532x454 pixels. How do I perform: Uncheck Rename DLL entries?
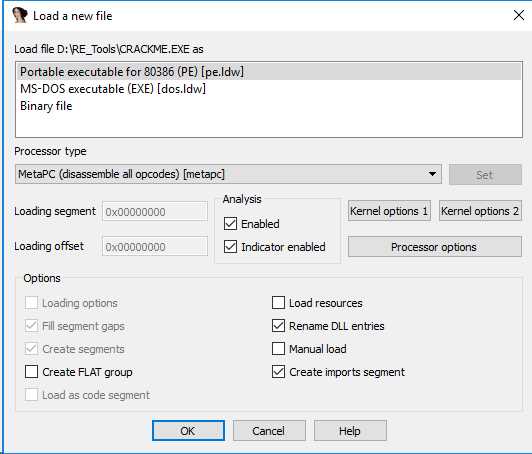[278, 326]
